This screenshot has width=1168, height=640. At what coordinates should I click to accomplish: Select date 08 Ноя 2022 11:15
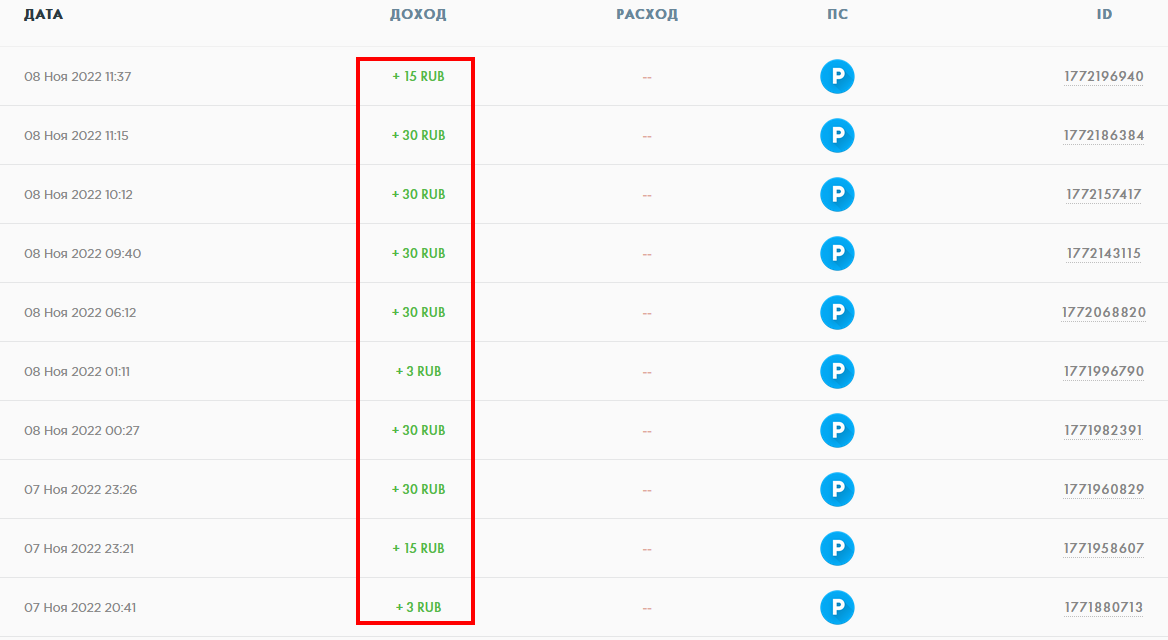(x=76, y=136)
